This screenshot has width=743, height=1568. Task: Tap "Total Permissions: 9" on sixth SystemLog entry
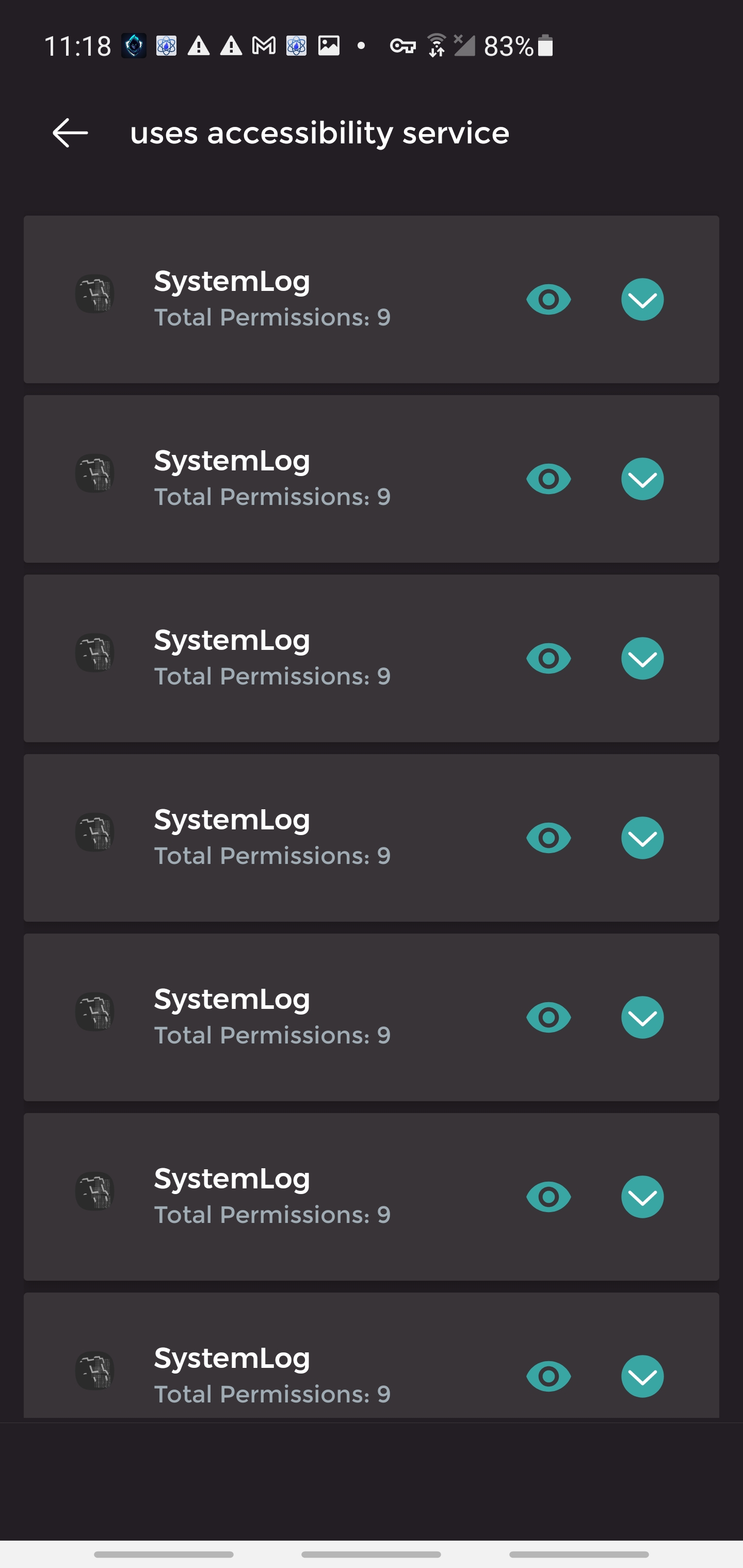click(x=272, y=1215)
